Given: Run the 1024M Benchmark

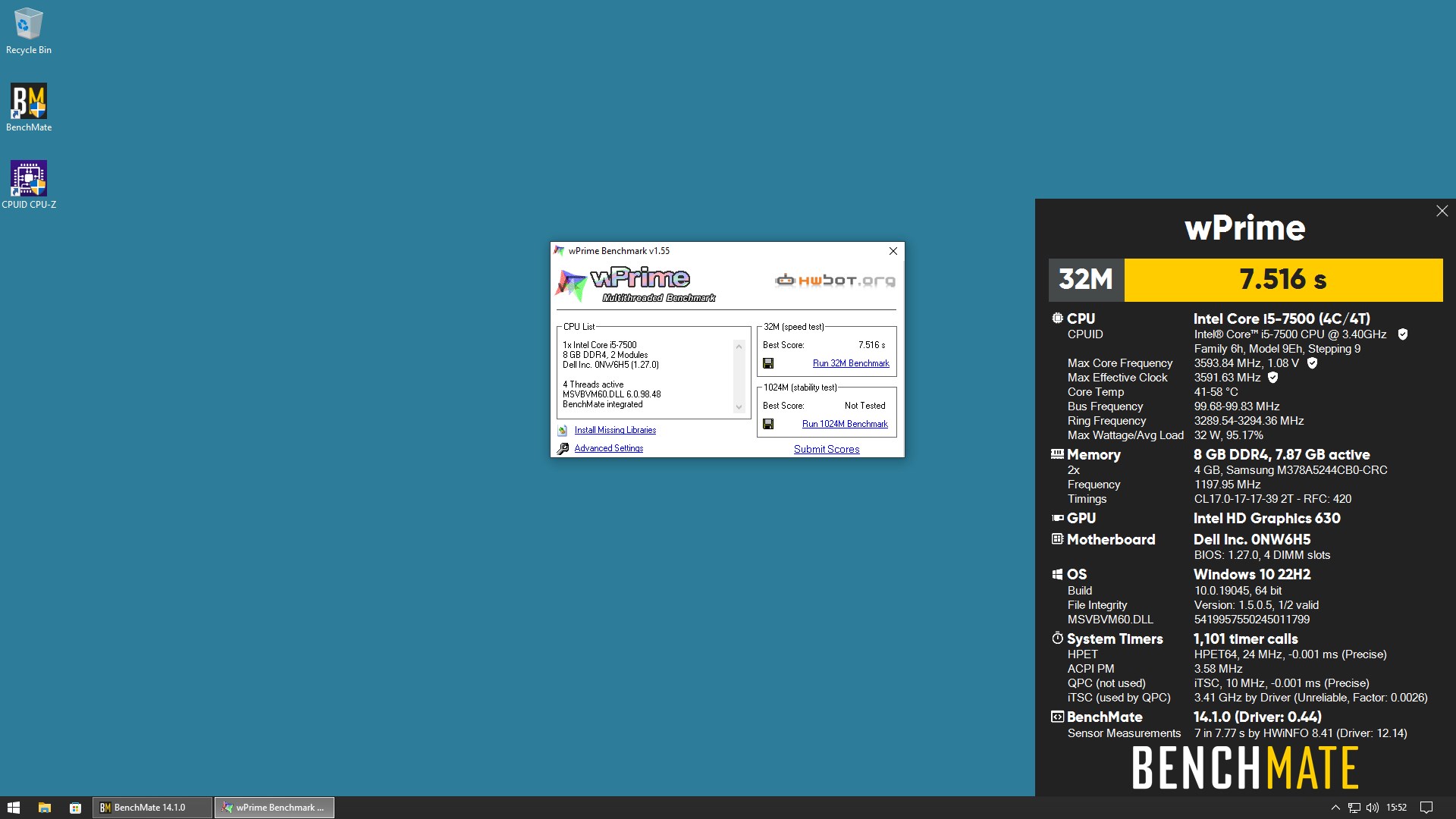Looking at the screenshot, I should tap(845, 424).
